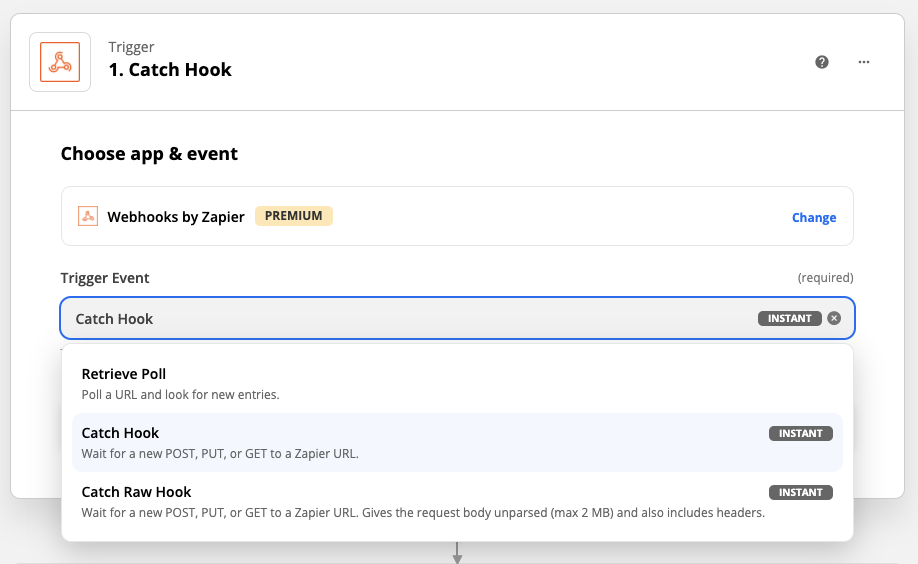918x564 pixels.
Task: Click the PREMIUM badge next to Webhooks
Action: pyautogui.click(x=293, y=216)
